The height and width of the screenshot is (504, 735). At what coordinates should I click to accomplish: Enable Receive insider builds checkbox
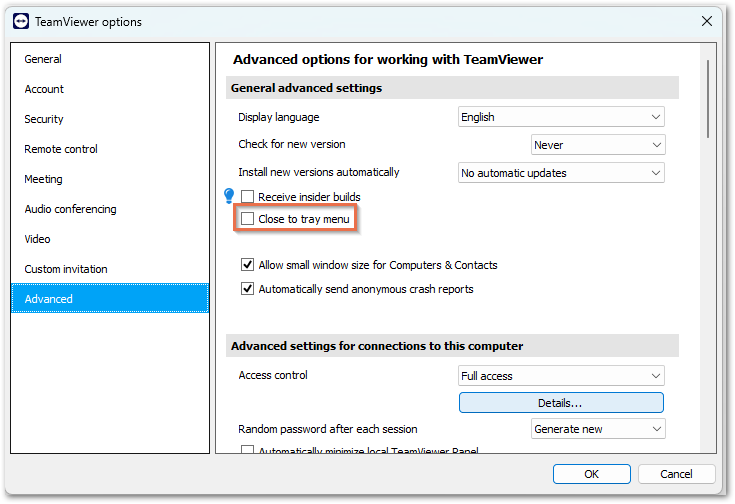pyautogui.click(x=248, y=196)
